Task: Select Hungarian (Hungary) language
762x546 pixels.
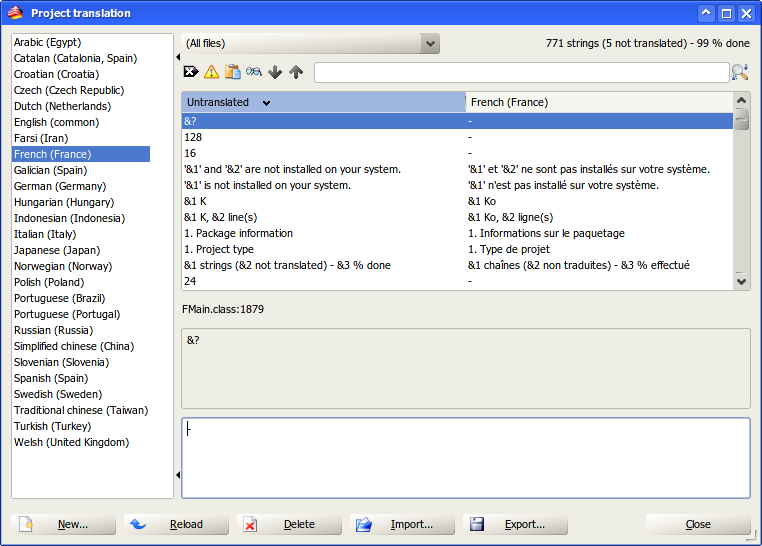Action: coord(64,203)
